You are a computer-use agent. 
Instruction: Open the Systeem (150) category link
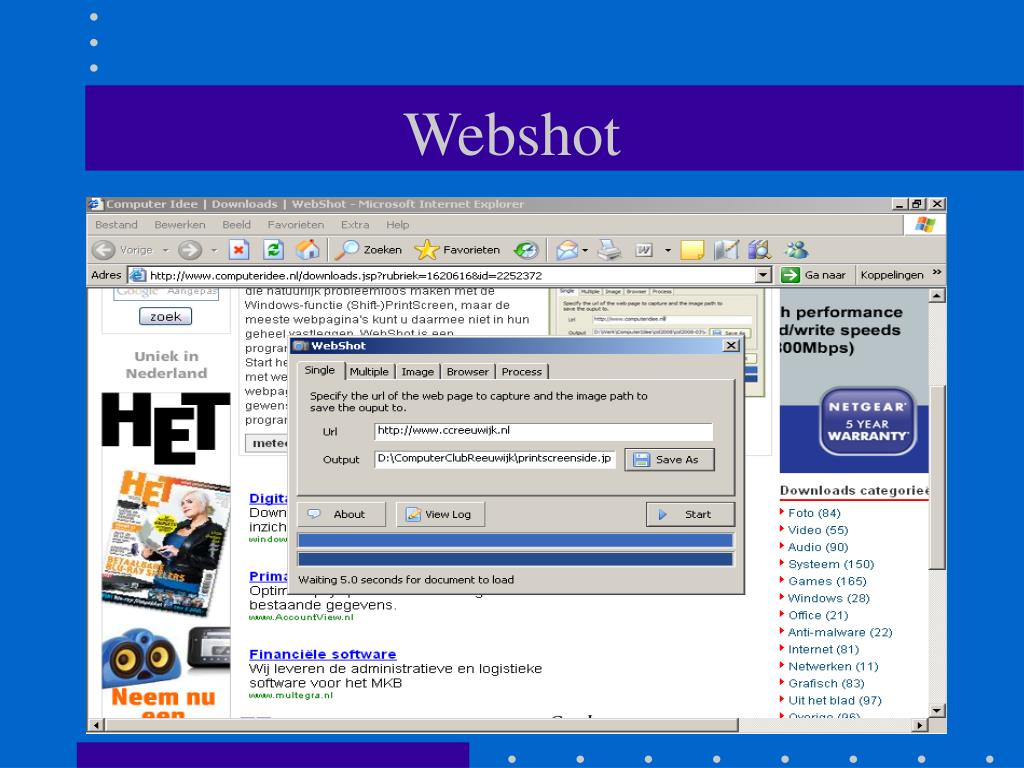point(831,564)
